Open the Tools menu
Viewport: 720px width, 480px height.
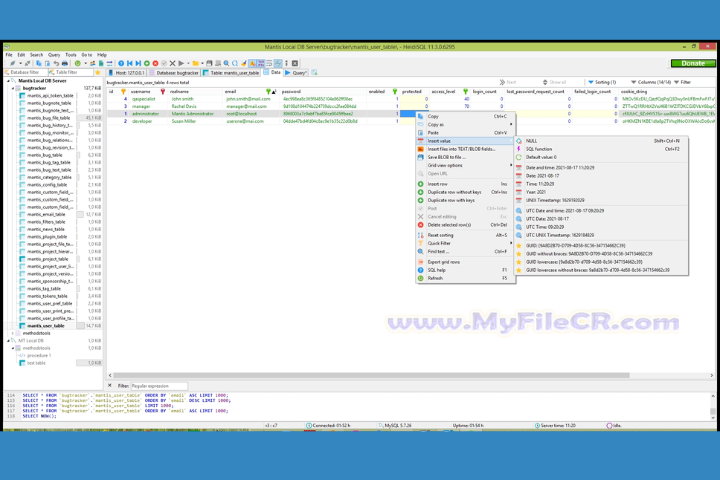point(70,55)
